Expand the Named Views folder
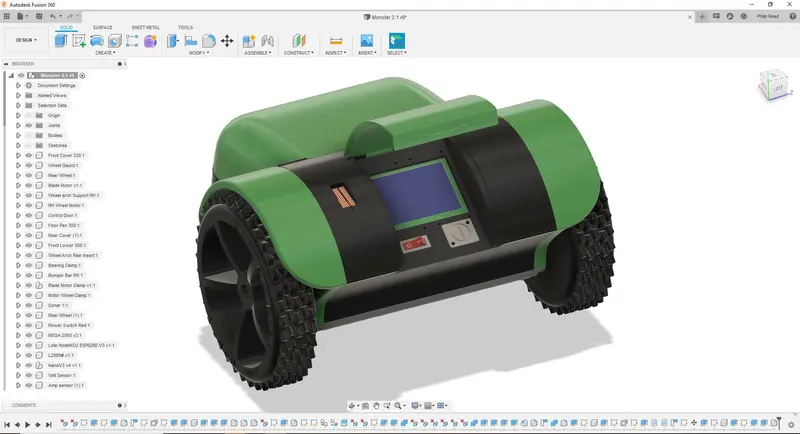 (18, 95)
